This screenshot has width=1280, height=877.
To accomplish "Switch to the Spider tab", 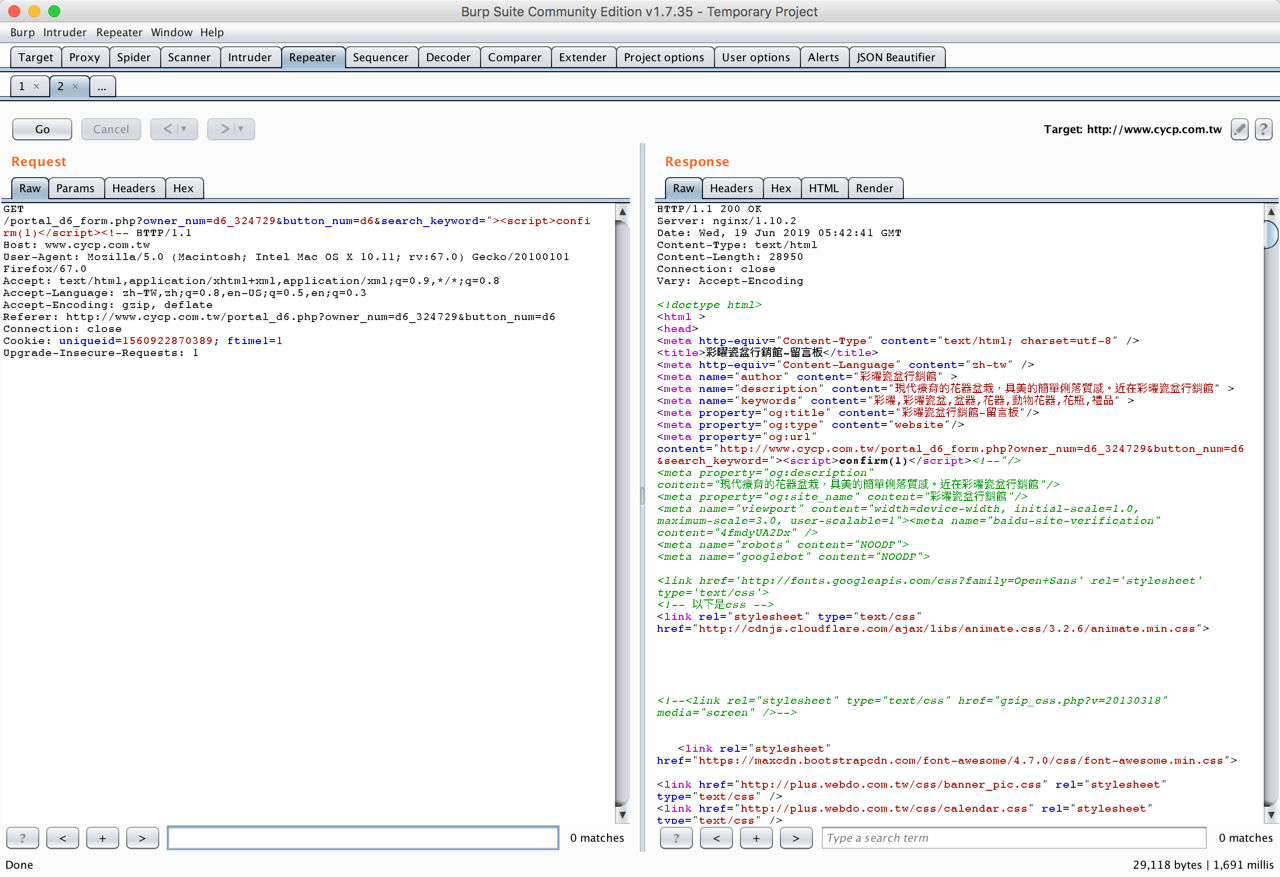I will [134, 57].
